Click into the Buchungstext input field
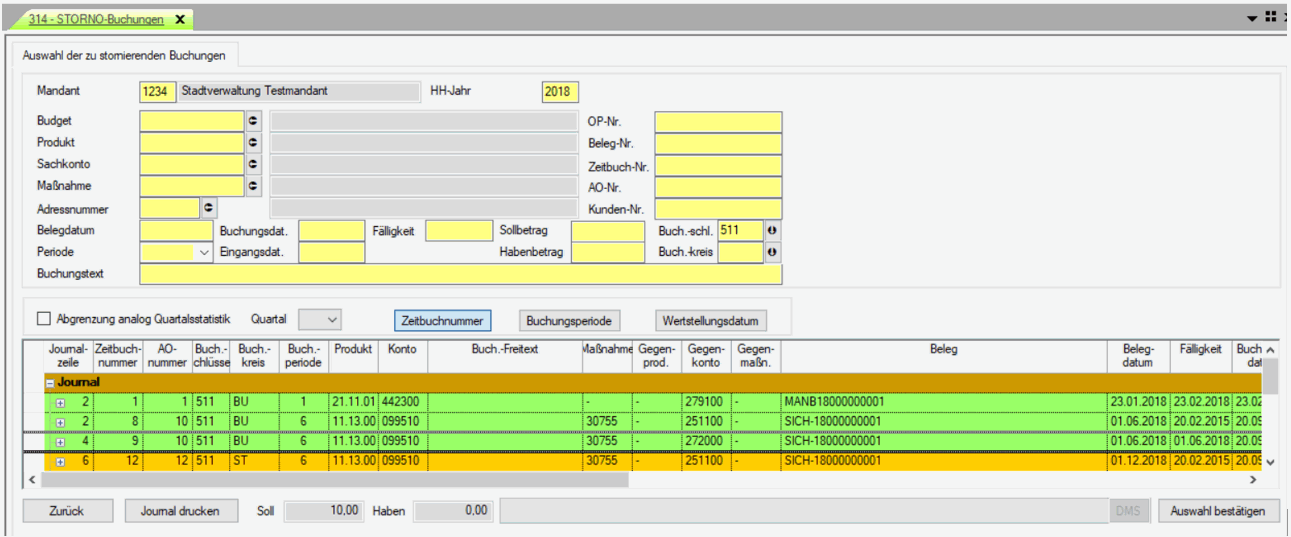The image size is (1291, 537). 460,274
